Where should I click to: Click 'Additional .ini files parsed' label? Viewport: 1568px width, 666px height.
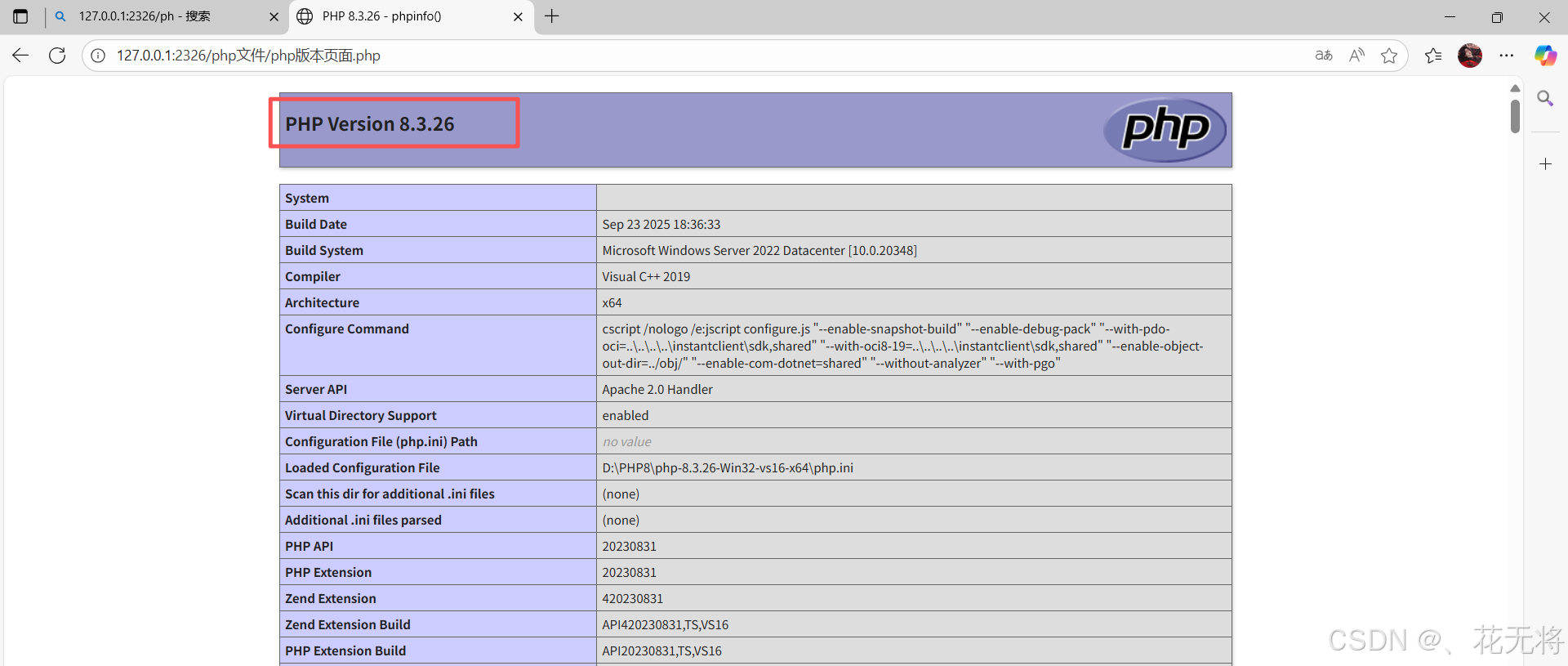click(x=363, y=521)
